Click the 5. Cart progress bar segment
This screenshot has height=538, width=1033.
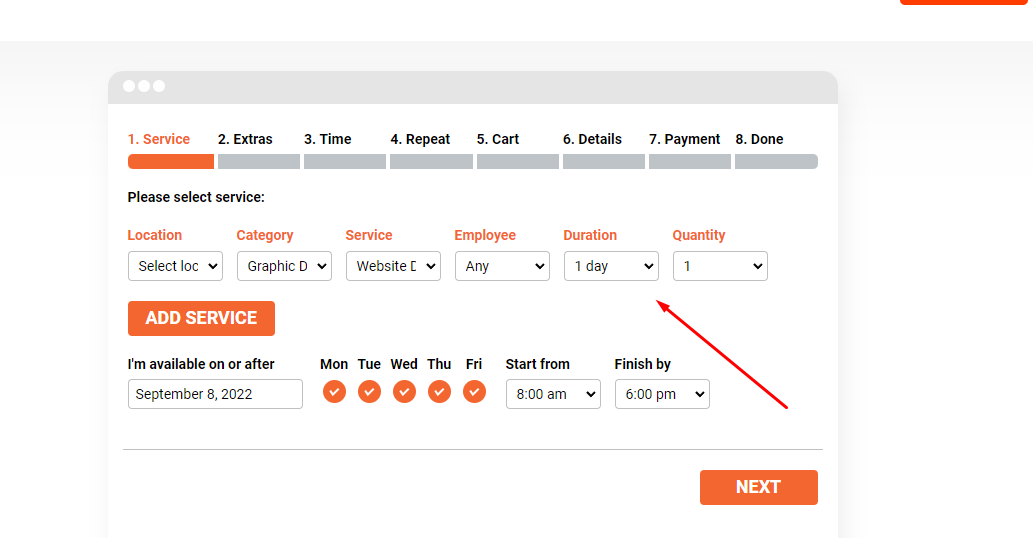(518, 161)
